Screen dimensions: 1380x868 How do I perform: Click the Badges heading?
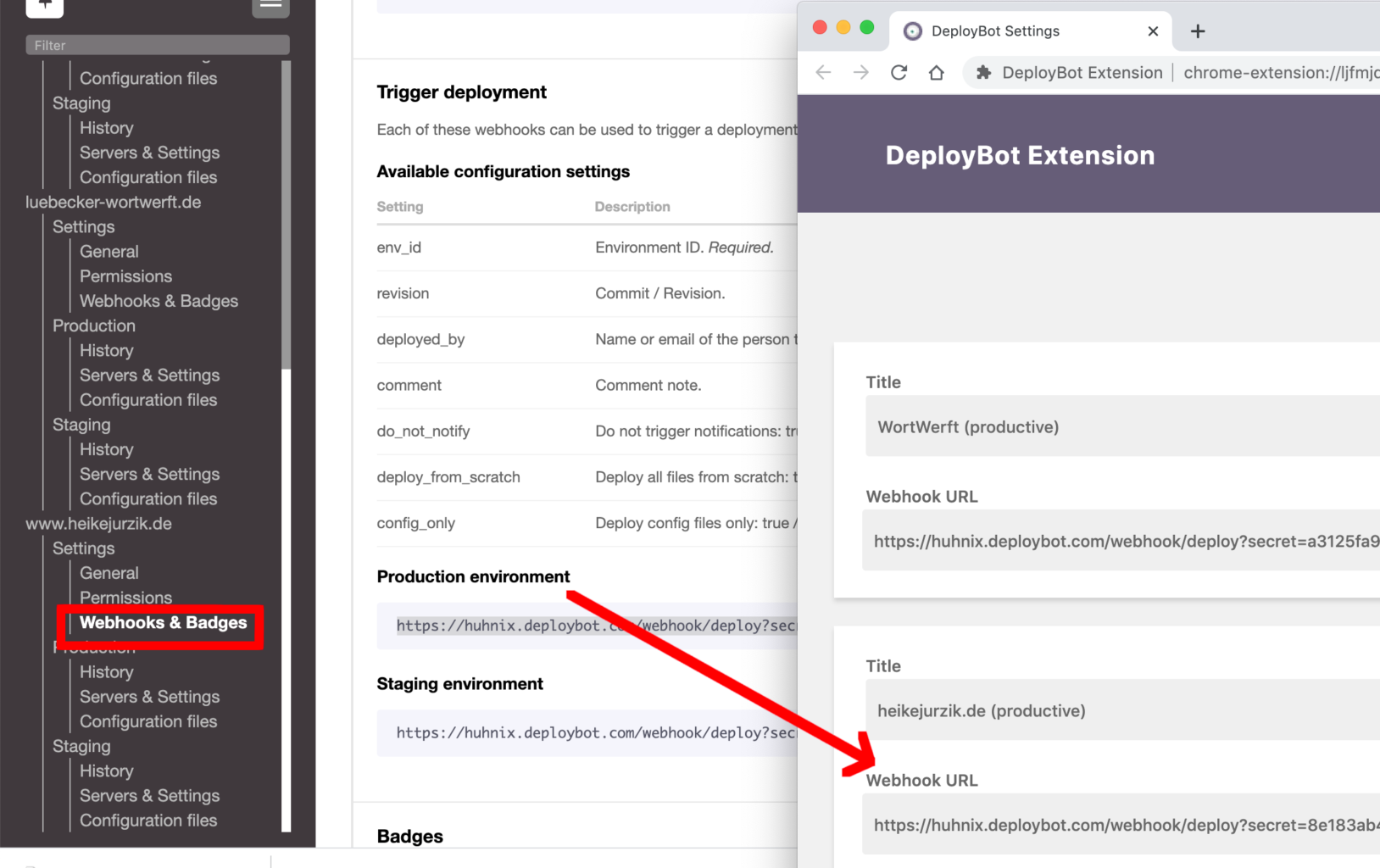pyautogui.click(x=409, y=836)
